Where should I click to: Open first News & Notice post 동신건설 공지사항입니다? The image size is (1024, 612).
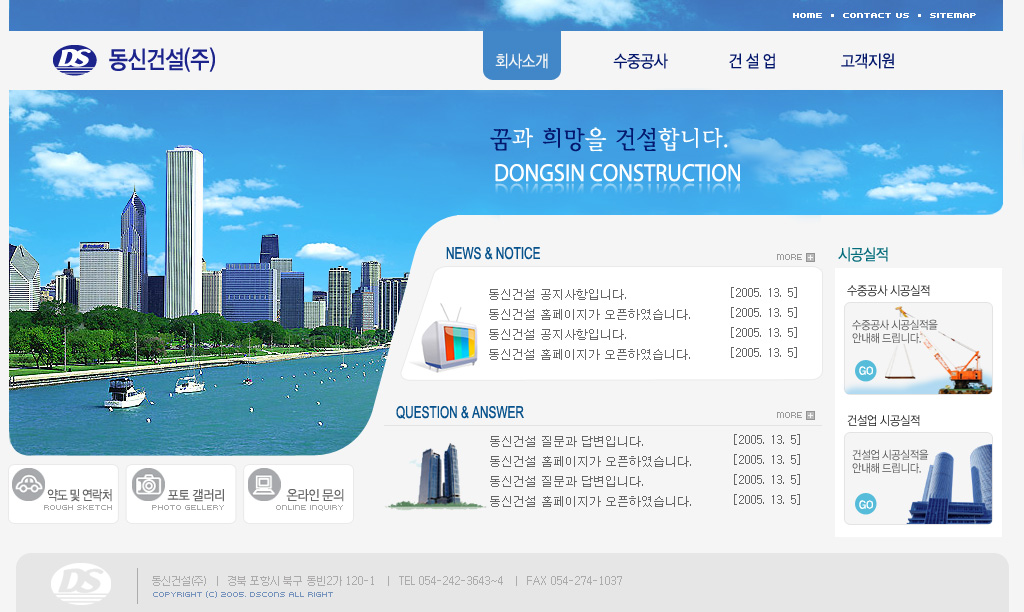point(557,294)
